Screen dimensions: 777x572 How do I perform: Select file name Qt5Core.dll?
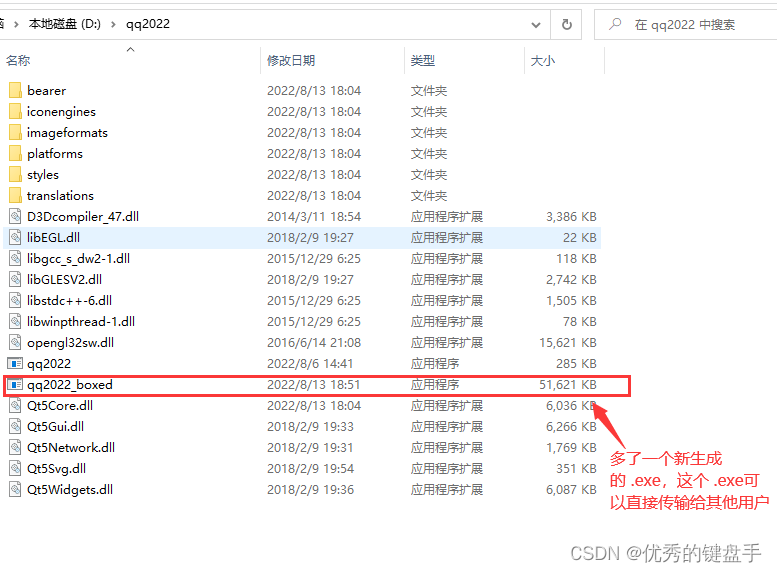click(60, 405)
